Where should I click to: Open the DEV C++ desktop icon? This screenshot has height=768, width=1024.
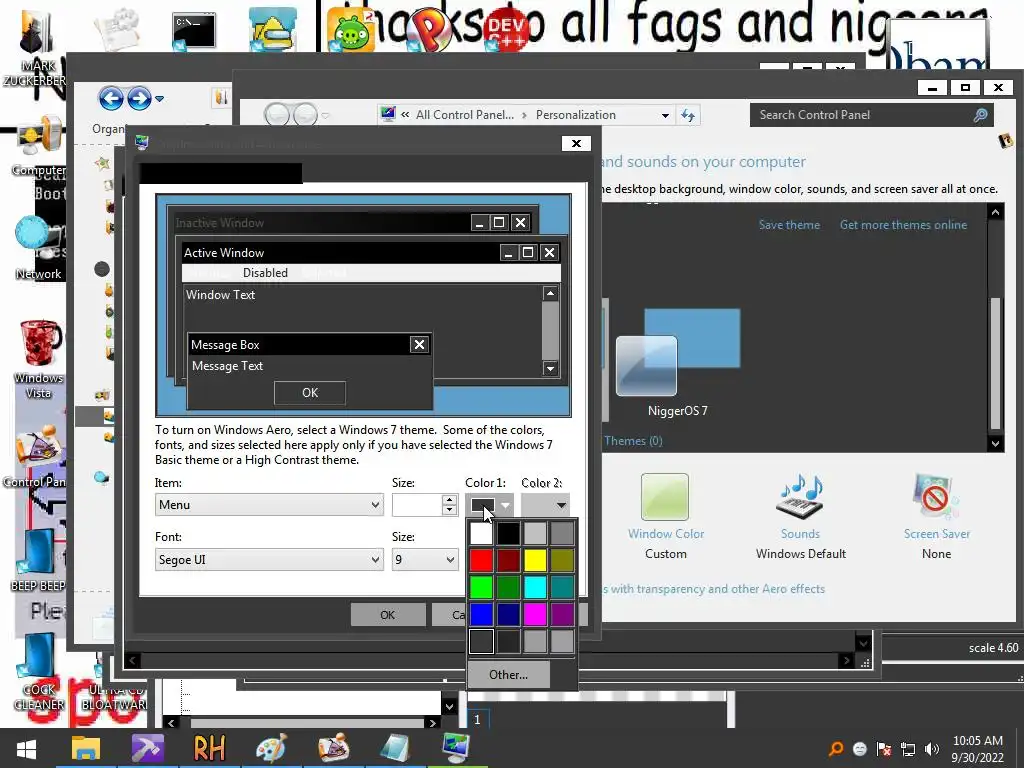(x=508, y=31)
